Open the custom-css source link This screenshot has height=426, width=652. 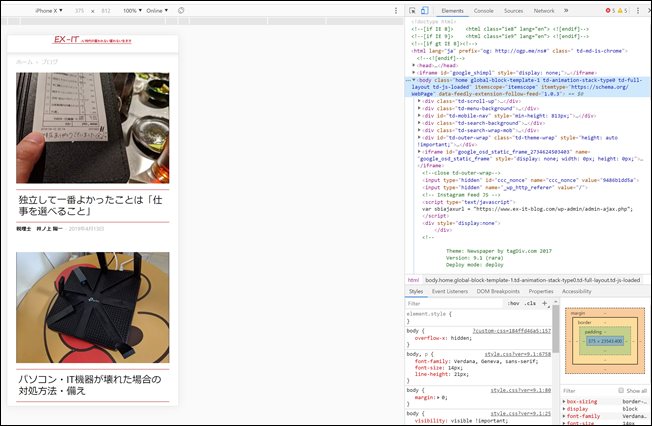(511, 331)
